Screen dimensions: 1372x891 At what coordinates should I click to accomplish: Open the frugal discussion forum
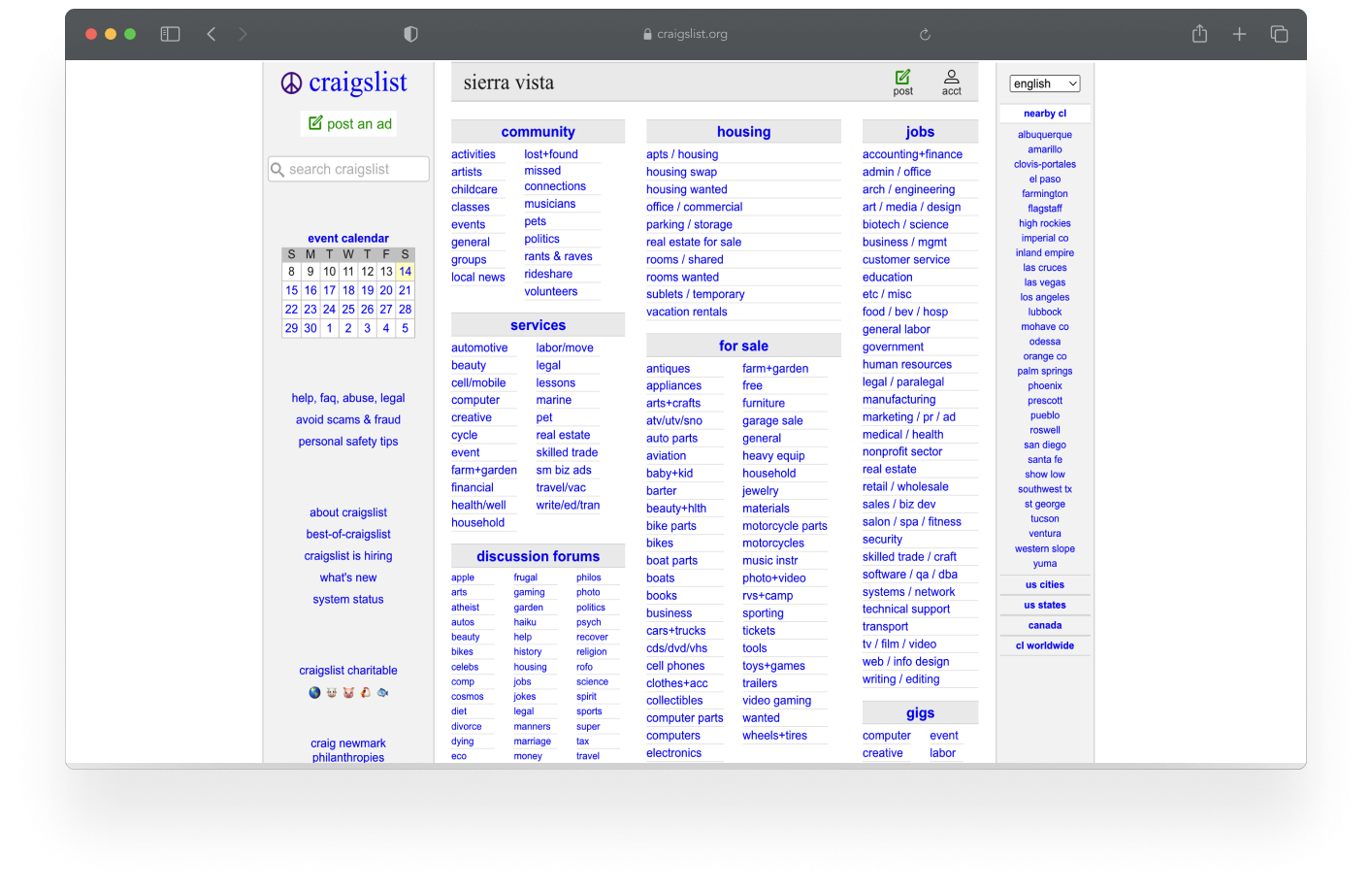pyautogui.click(x=525, y=577)
